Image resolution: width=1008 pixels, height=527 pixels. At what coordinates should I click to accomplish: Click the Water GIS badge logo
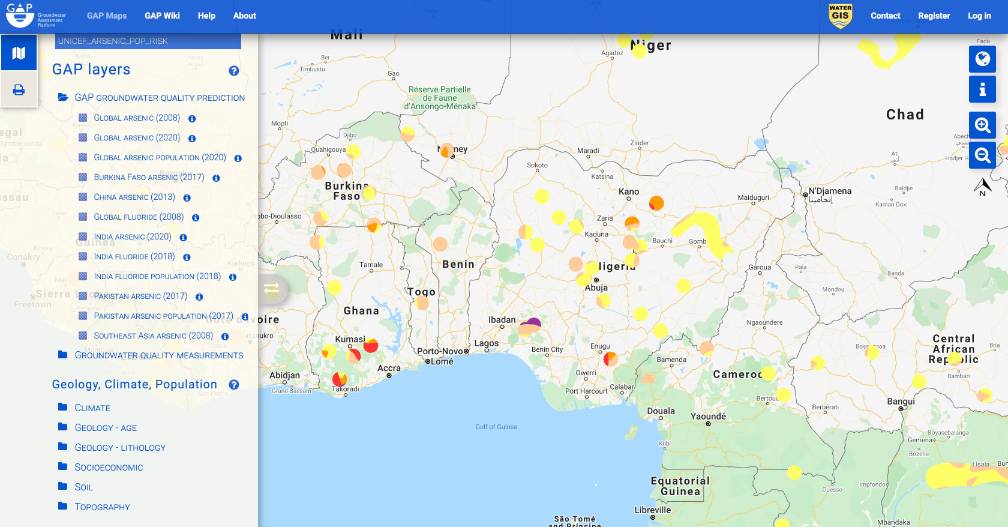tap(840, 15)
